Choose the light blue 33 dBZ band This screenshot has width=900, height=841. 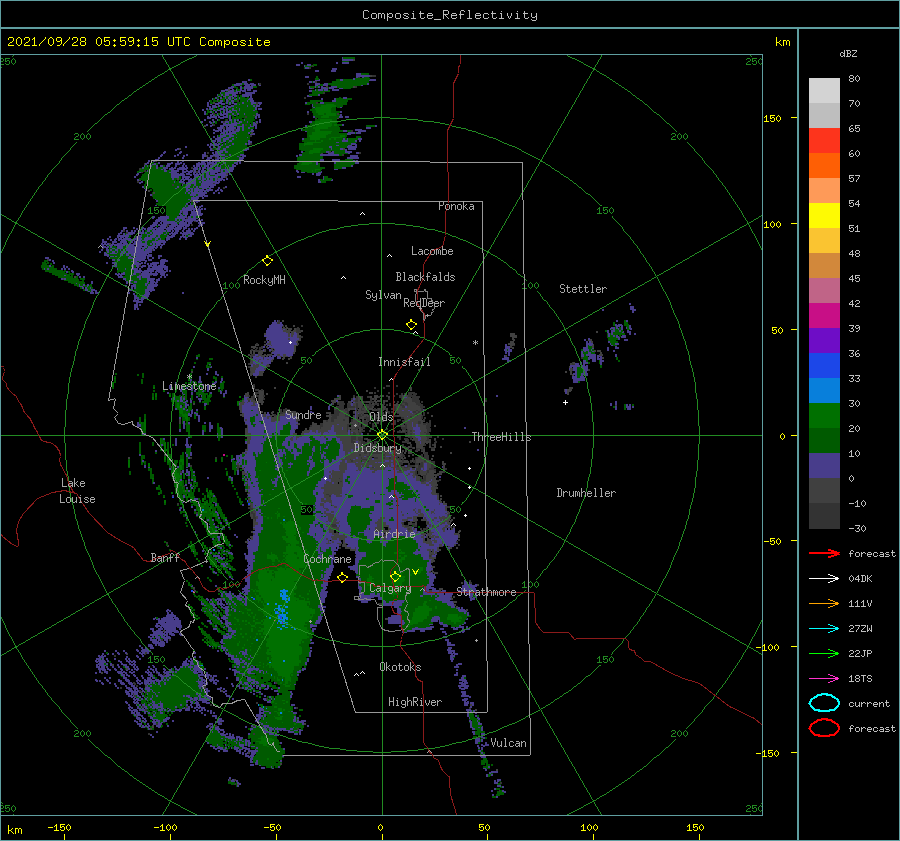click(x=824, y=390)
